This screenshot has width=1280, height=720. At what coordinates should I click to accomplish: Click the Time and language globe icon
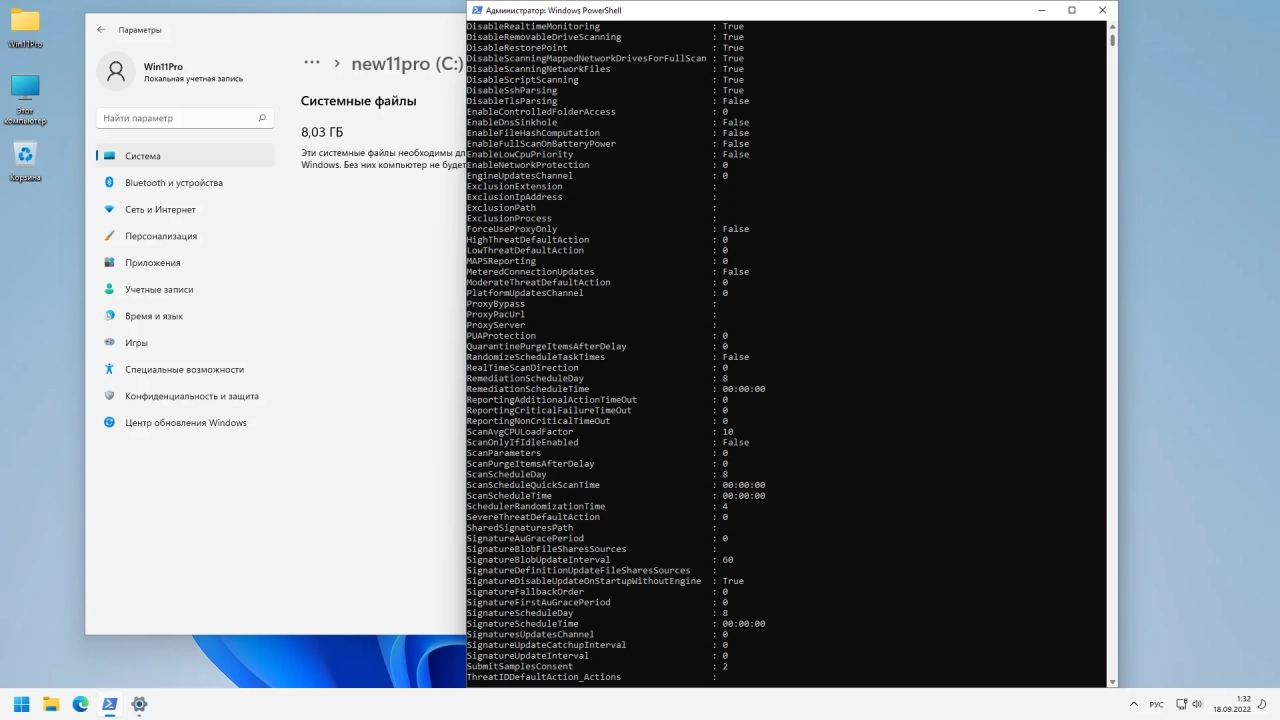110,316
